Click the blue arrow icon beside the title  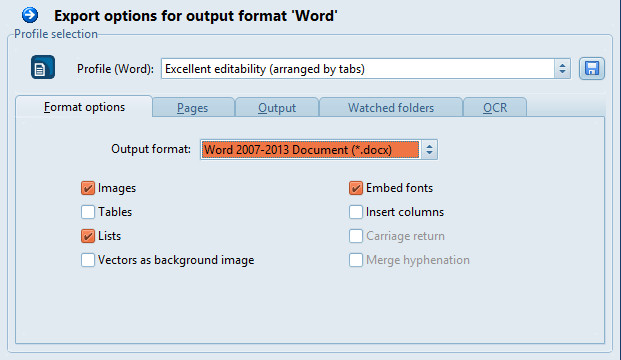[x=30, y=15]
